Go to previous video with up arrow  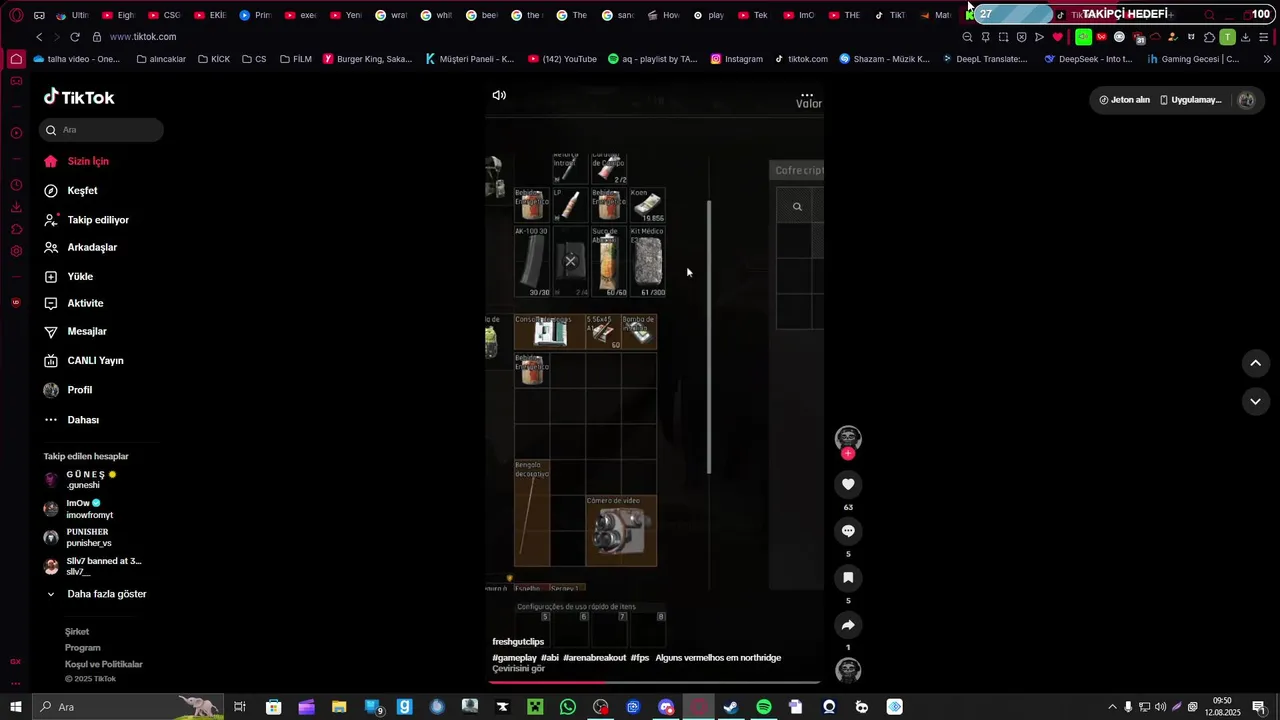(x=1256, y=363)
